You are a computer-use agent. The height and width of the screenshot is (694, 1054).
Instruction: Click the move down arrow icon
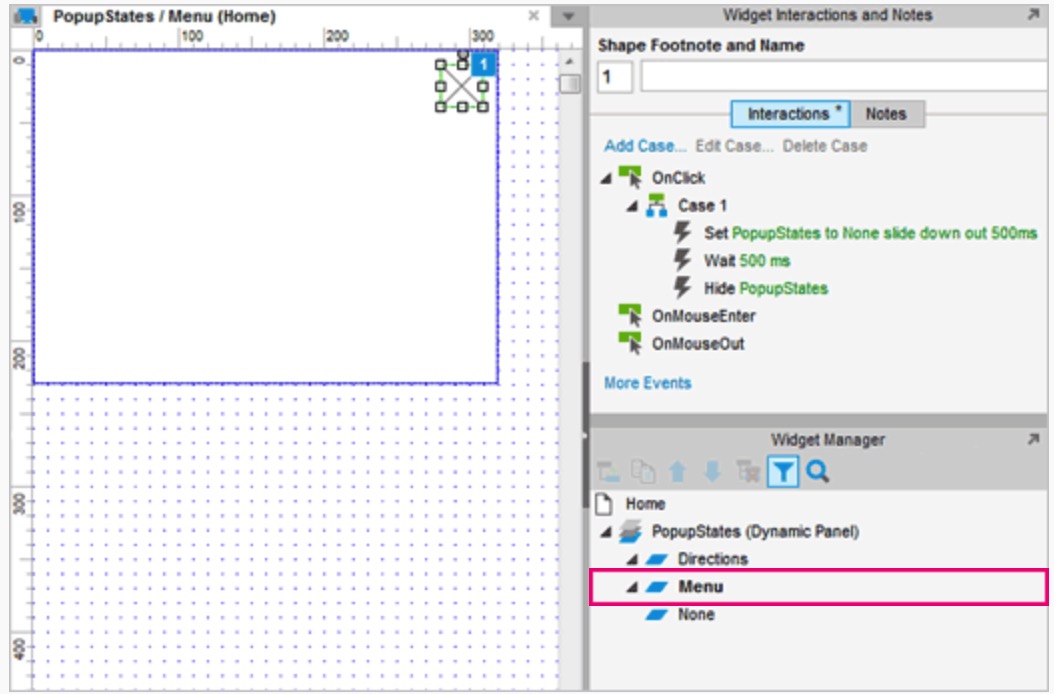point(713,471)
